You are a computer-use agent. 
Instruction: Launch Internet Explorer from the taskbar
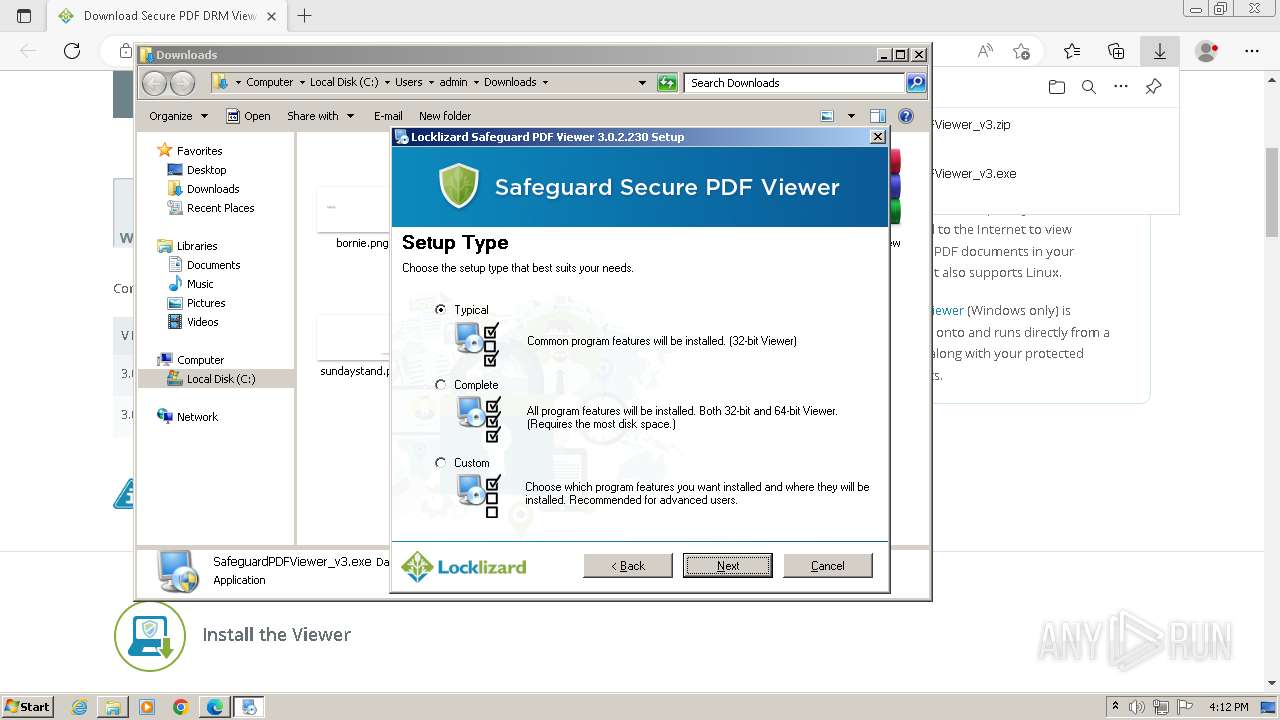tap(80, 707)
